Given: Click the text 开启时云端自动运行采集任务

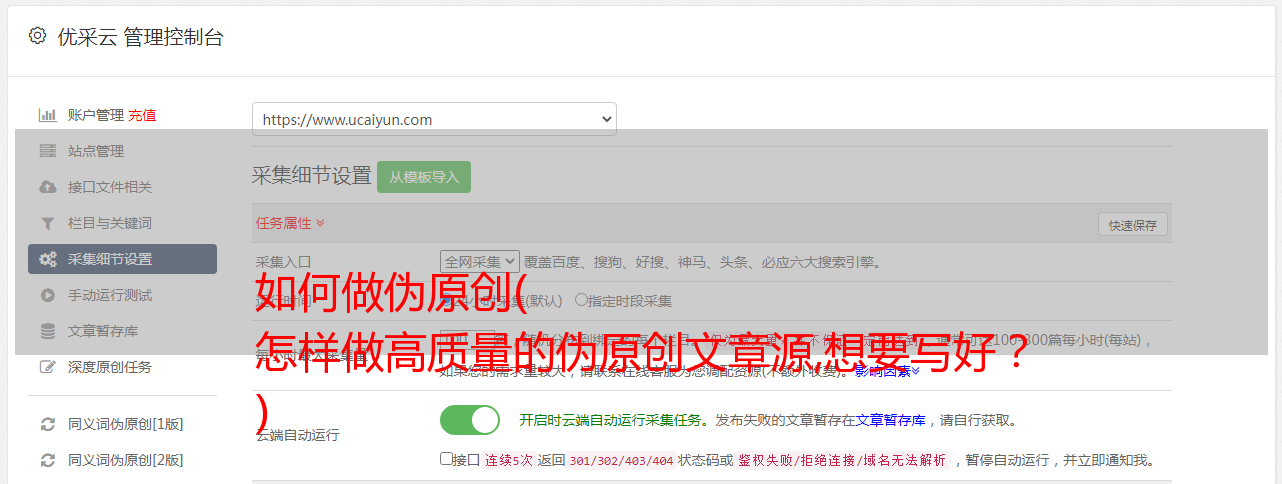Looking at the screenshot, I should tap(609, 420).
